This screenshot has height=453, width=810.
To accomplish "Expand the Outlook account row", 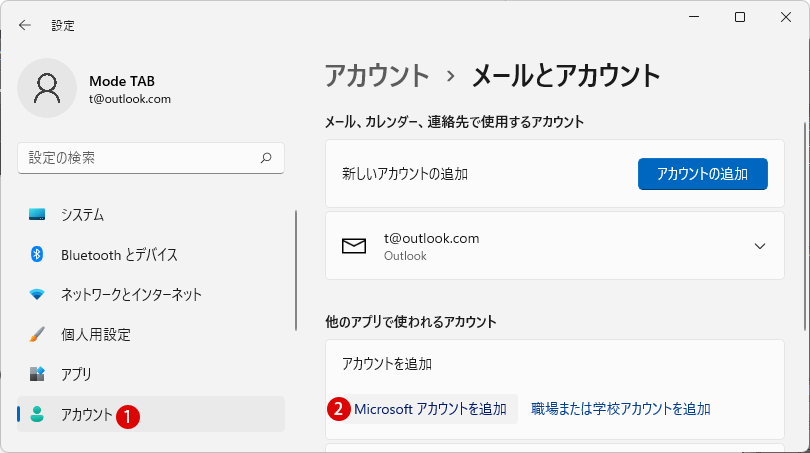I will [x=555, y=246].
